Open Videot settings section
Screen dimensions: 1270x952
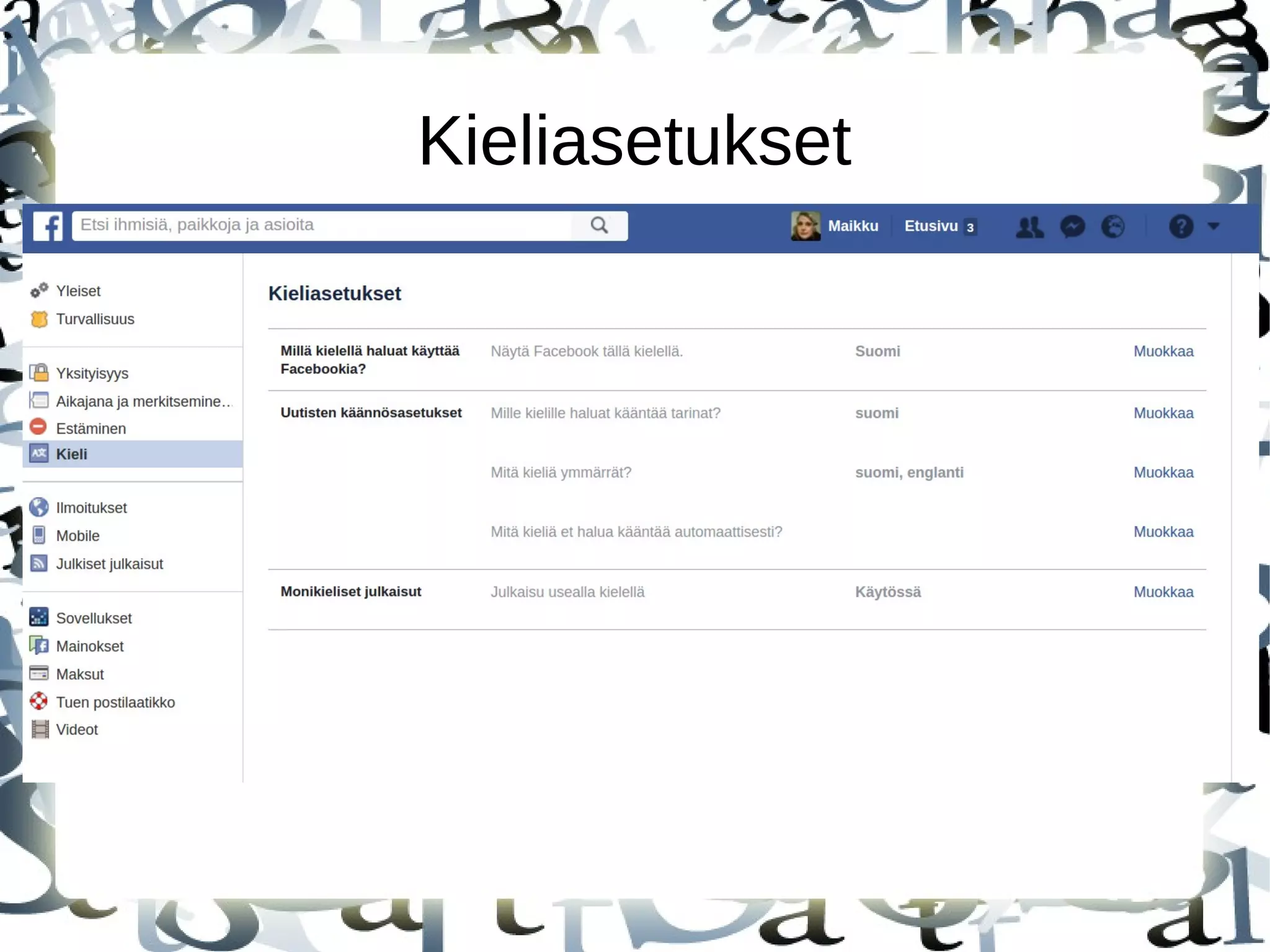click(x=77, y=729)
